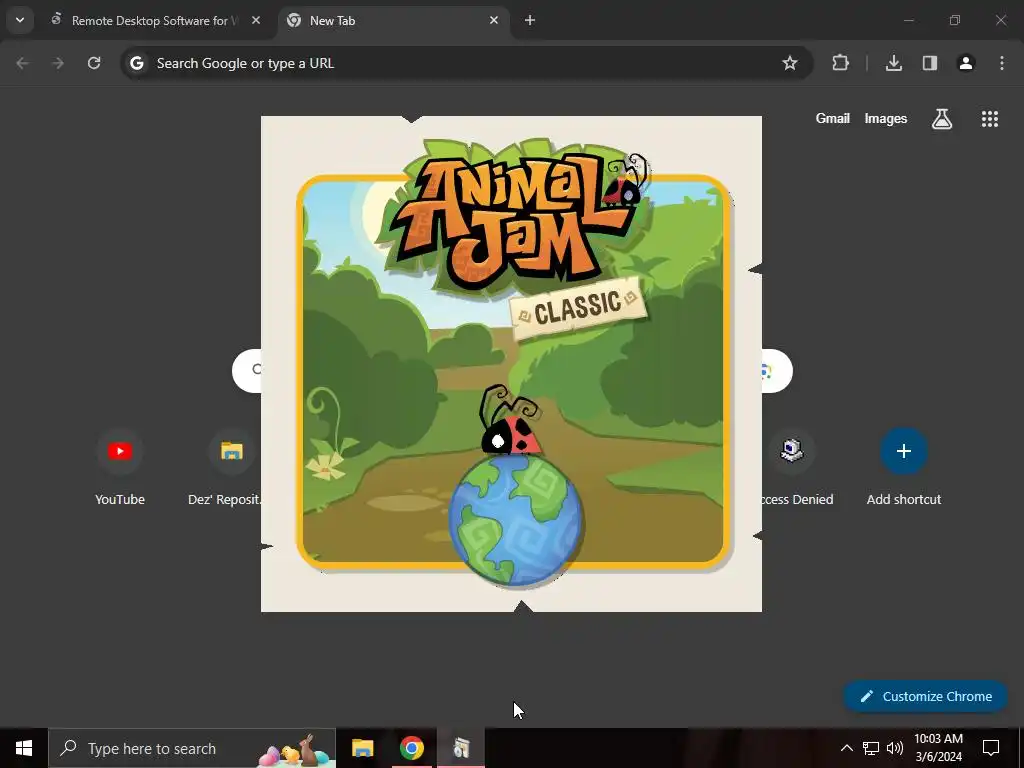Select the New Tab tab
Image resolution: width=1024 pixels, height=768 pixels.
(x=394, y=20)
